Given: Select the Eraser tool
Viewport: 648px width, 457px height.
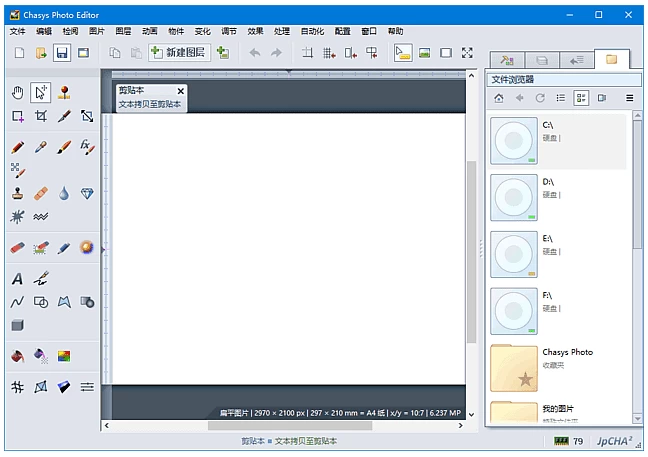Looking at the screenshot, I should [18, 247].
